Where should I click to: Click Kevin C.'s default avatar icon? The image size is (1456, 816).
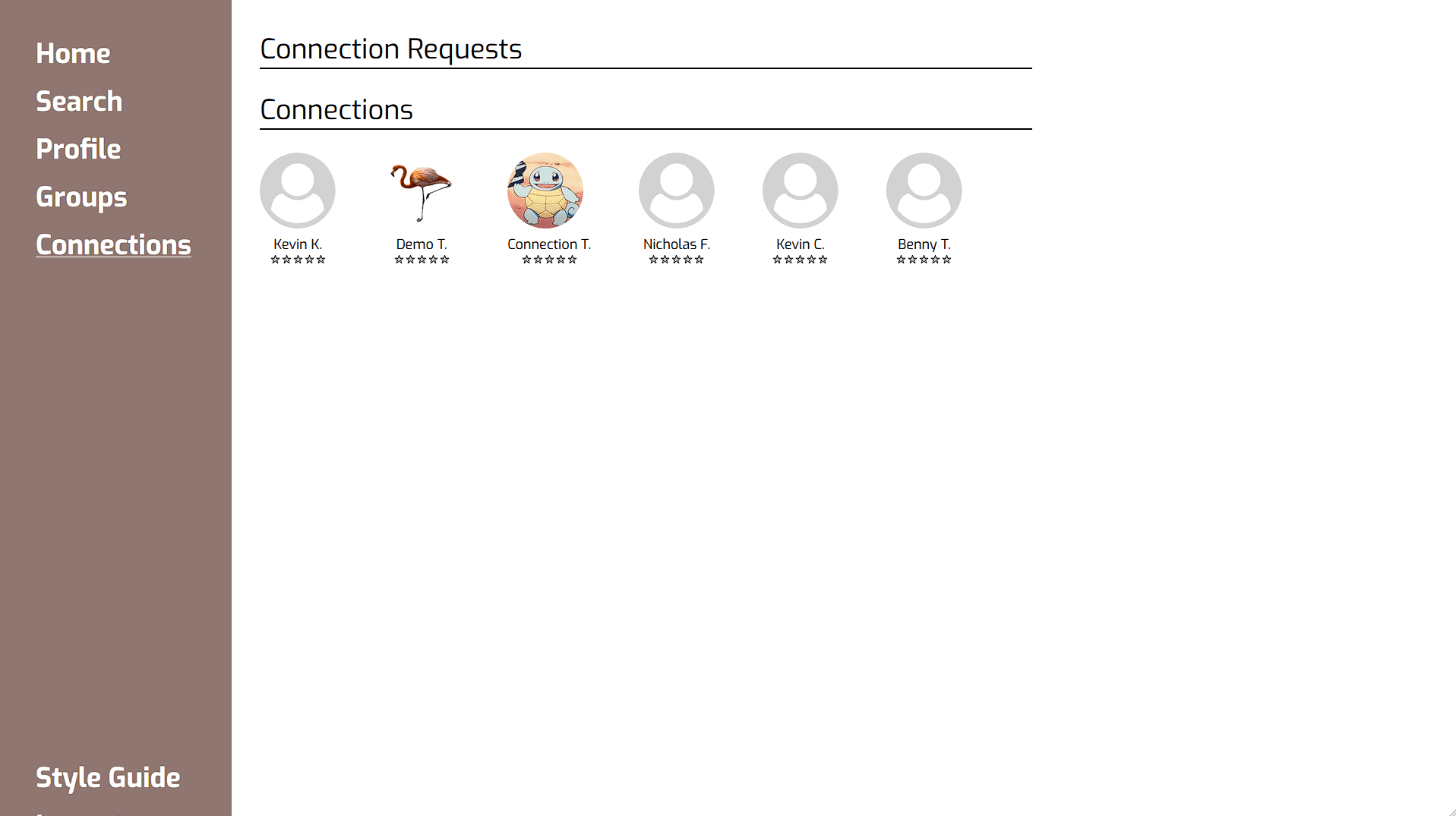click(800, 191)
